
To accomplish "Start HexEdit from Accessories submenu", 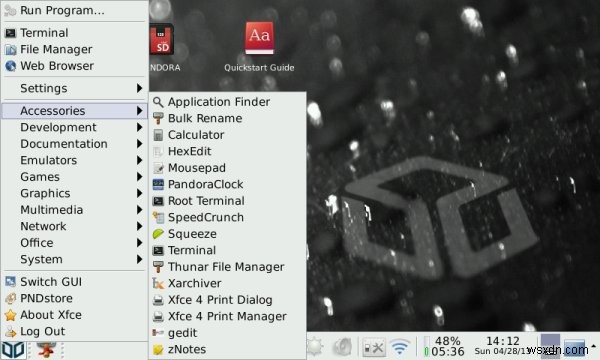I will [228, 151].
